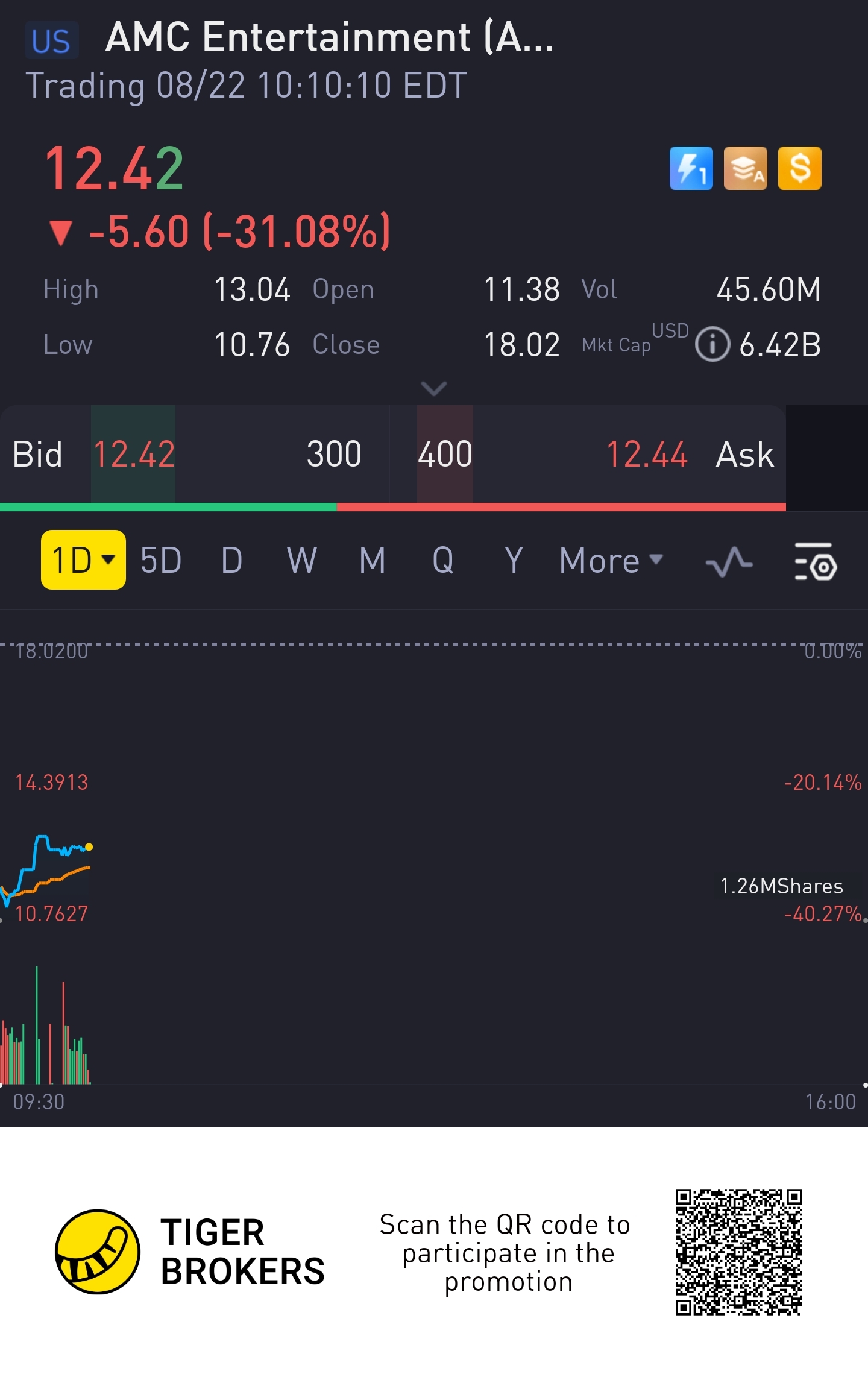Tap the green-red bid/ask ratio bar
This screenshot has width=868, height=1377.
392,507
